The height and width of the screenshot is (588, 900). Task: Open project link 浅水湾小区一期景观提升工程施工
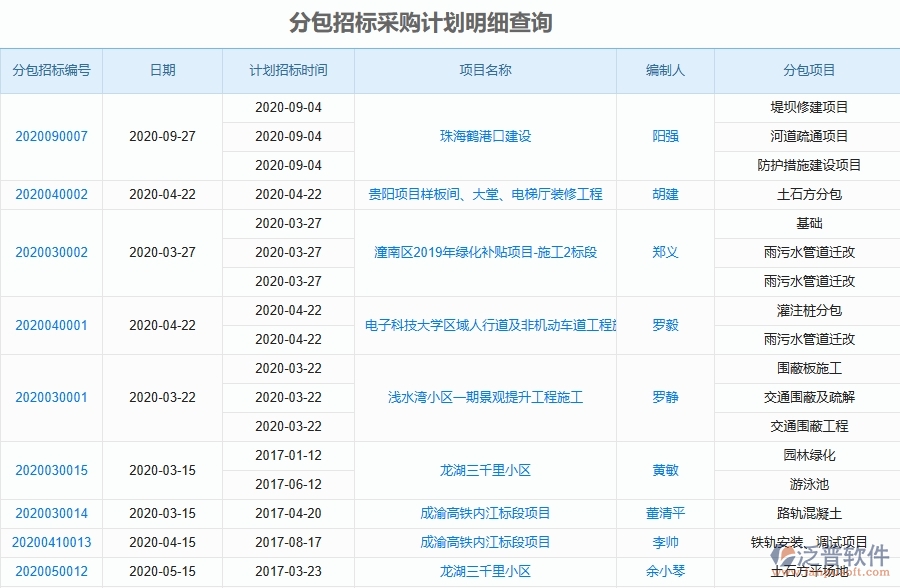[x=486, y=397]
